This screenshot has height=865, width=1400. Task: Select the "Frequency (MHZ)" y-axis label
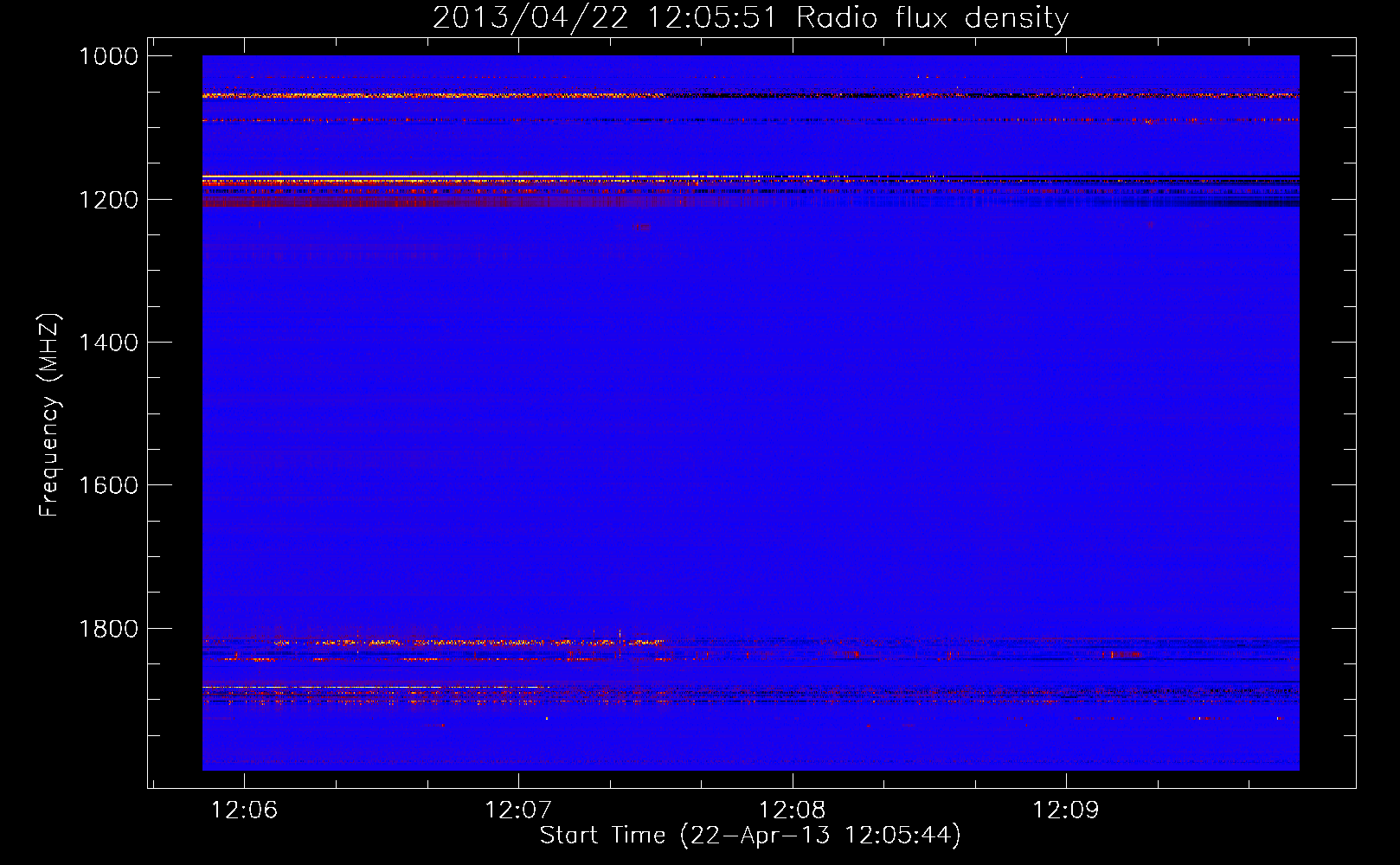tap(49, 415)
